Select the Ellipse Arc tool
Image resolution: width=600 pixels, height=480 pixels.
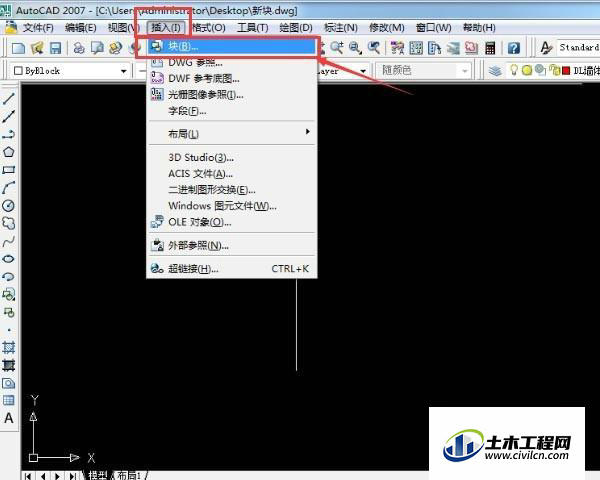point(8,276)
